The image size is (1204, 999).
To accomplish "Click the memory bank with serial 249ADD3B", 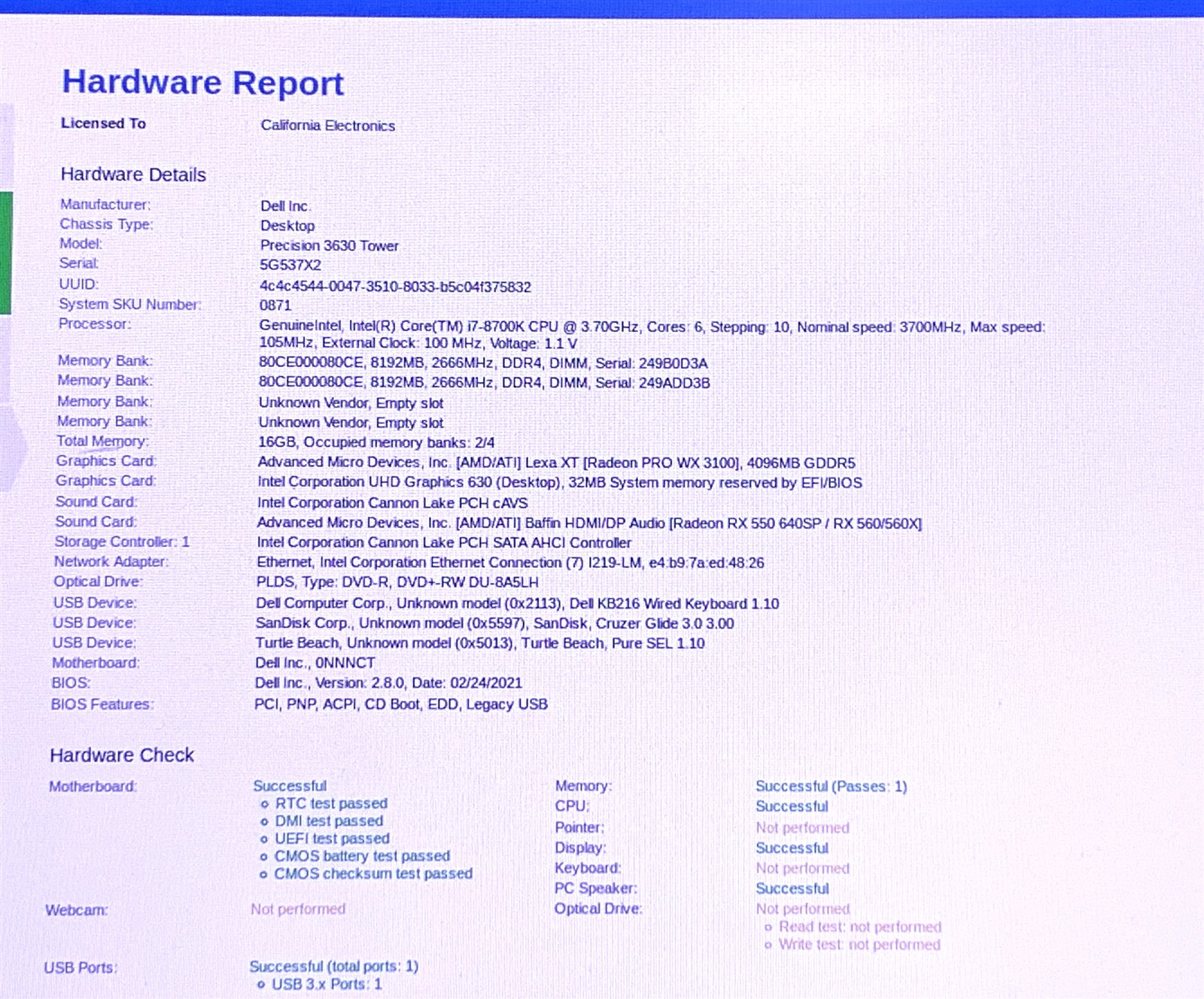I will click(484, 383).
